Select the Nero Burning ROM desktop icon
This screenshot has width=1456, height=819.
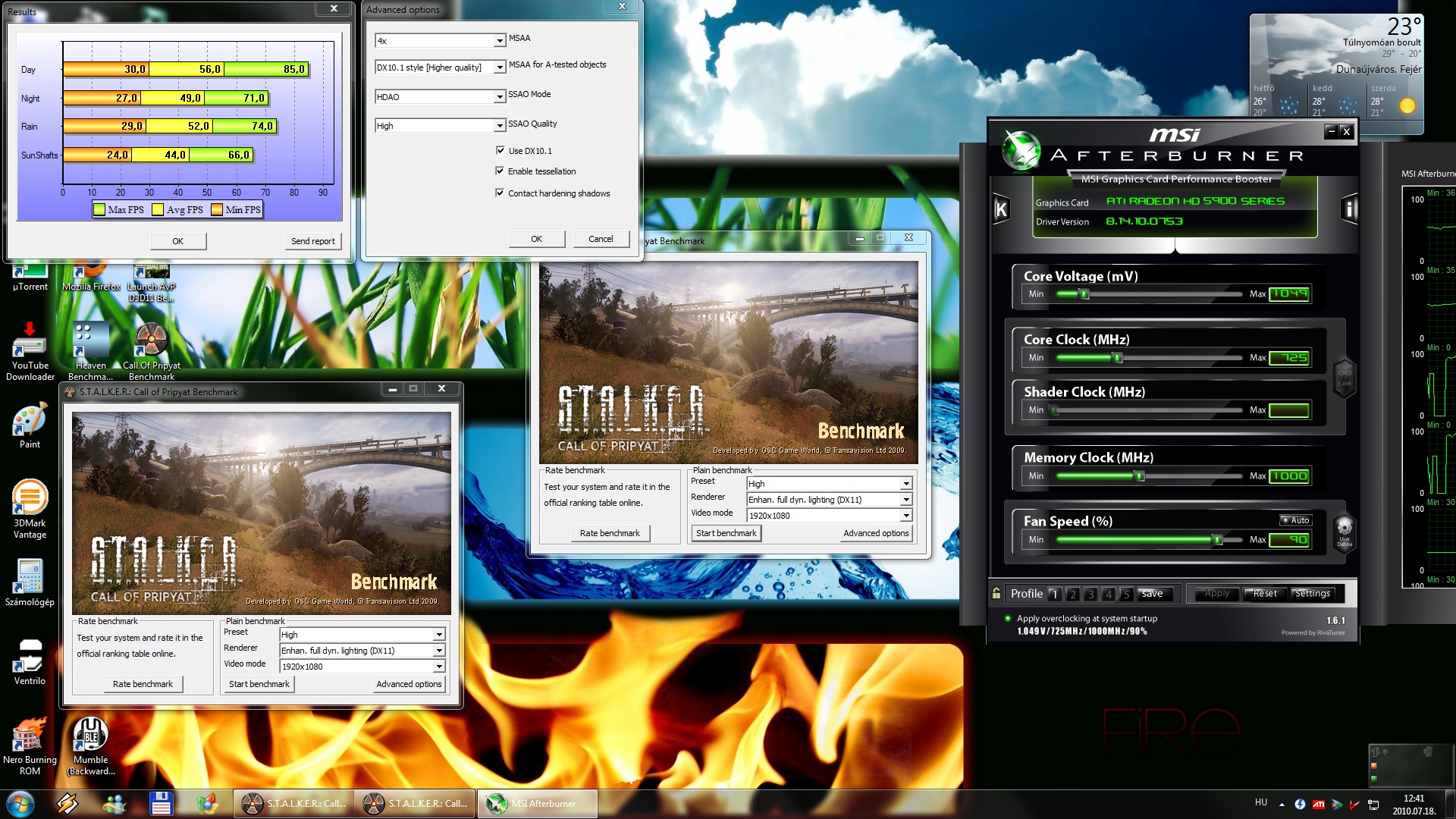coord(30,746)
